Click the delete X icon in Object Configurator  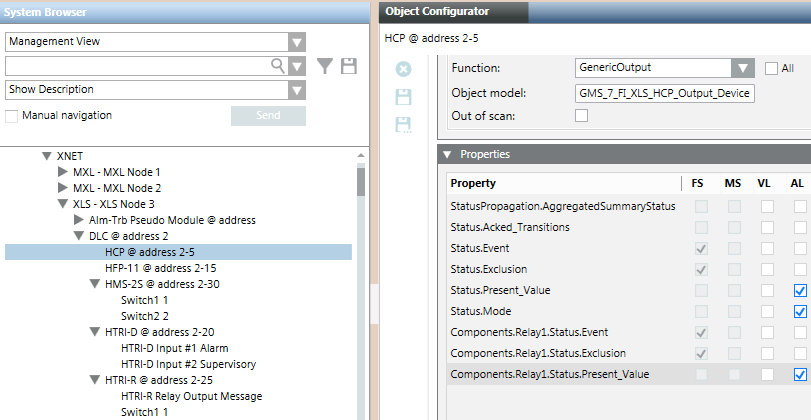tap(403, 70)
